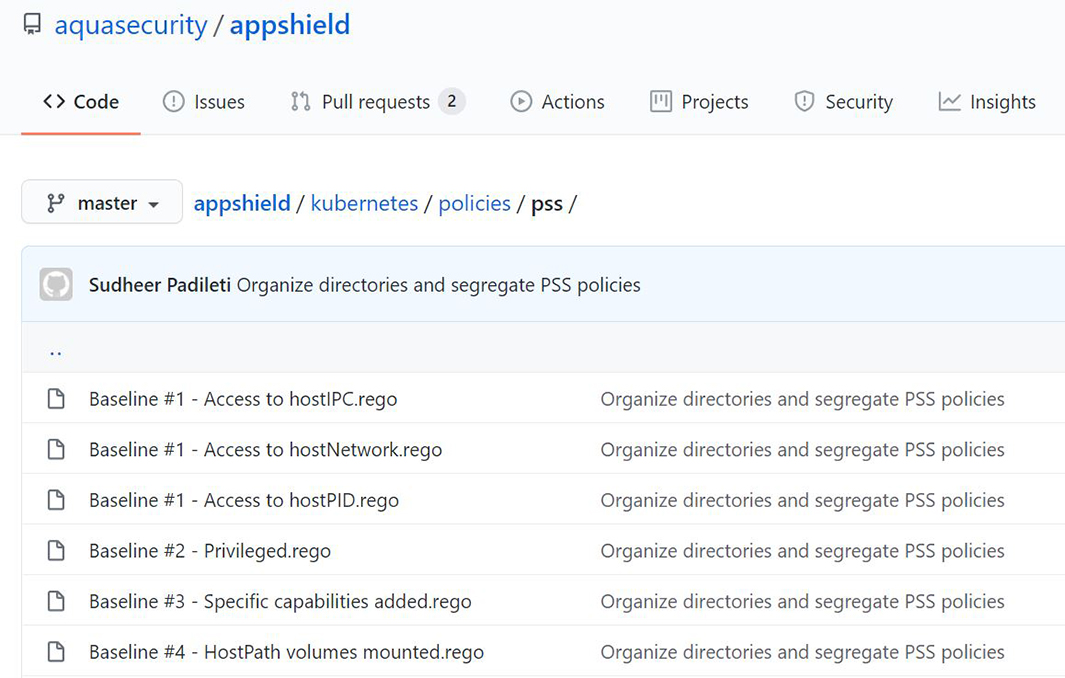Click Sudheer Padileti's avatar image
Image resolution: width=1065 pixels, height=678 pixels.
coord(56,285)
